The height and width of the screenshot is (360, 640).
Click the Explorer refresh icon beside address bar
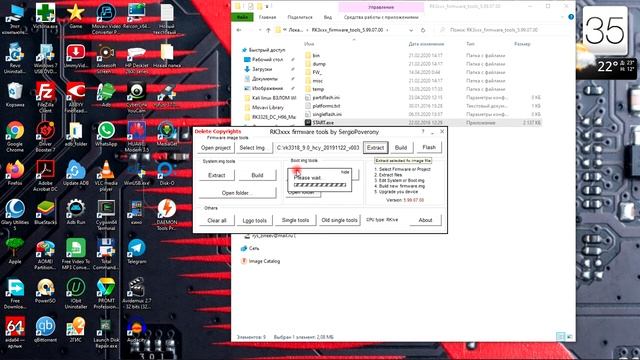coord(423,30)
